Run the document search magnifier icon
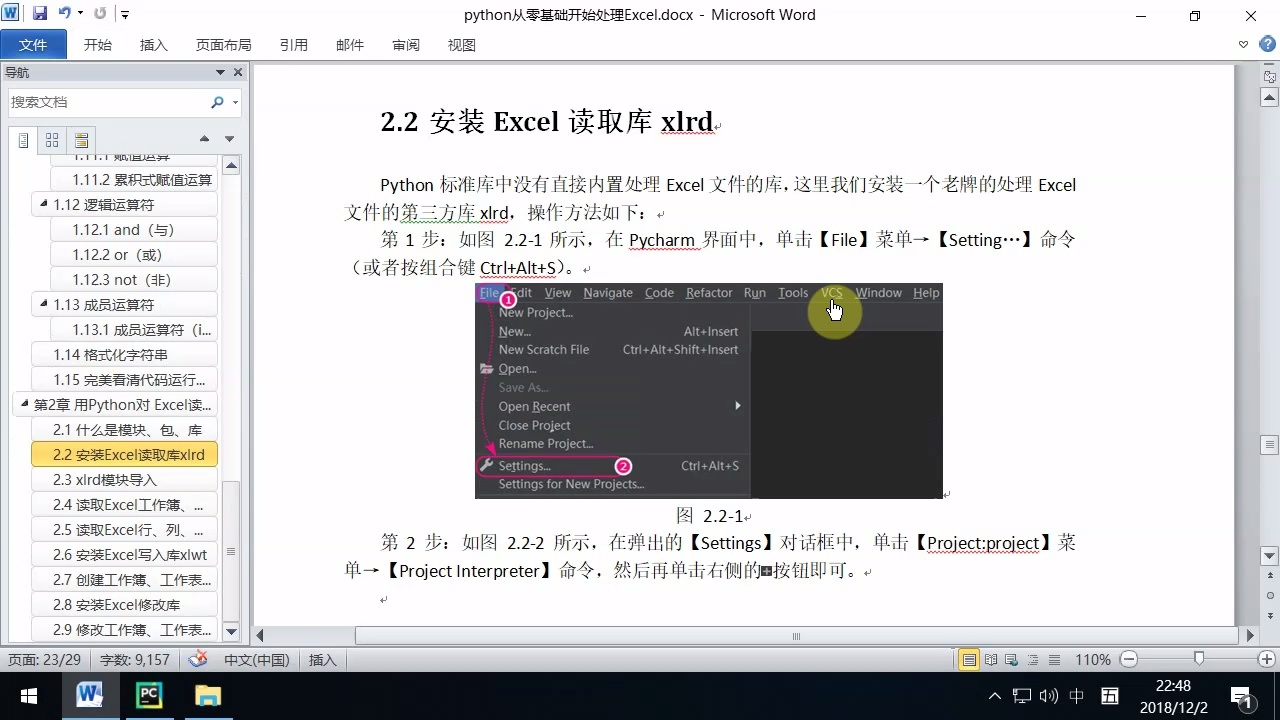 click(x=218, y=102)
